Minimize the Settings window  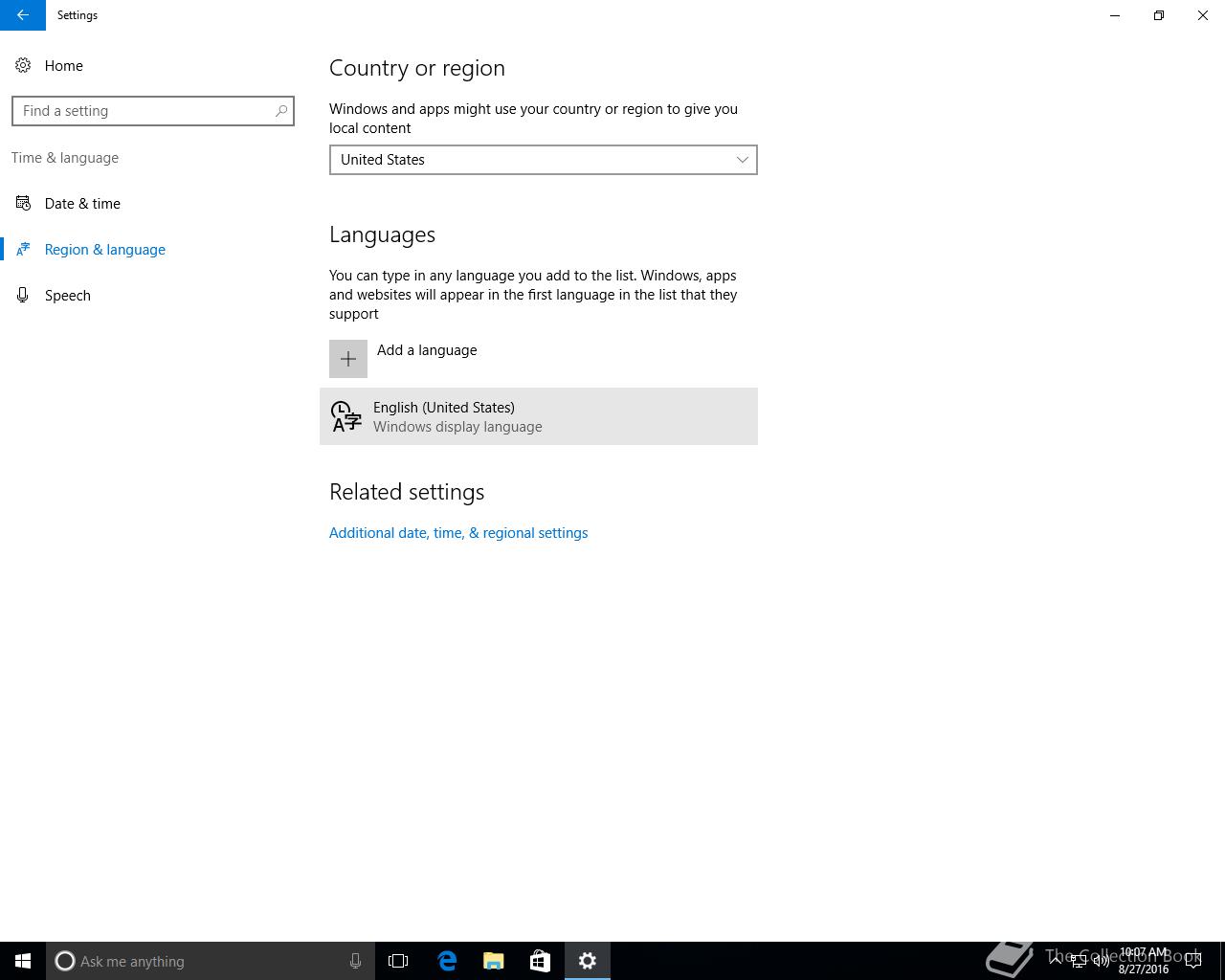click(x=1115, y=15)
